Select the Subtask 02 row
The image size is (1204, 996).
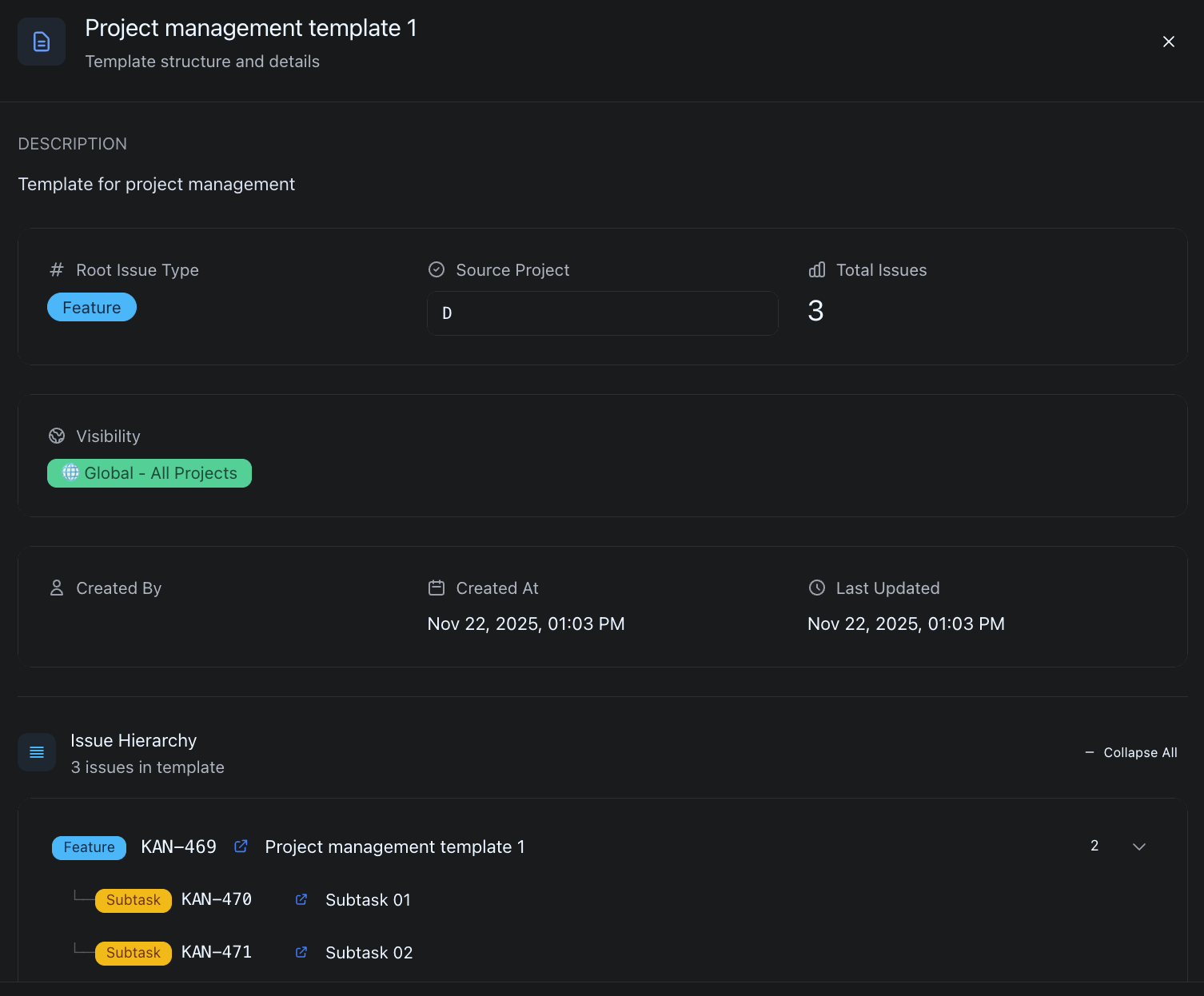point(369,953)
